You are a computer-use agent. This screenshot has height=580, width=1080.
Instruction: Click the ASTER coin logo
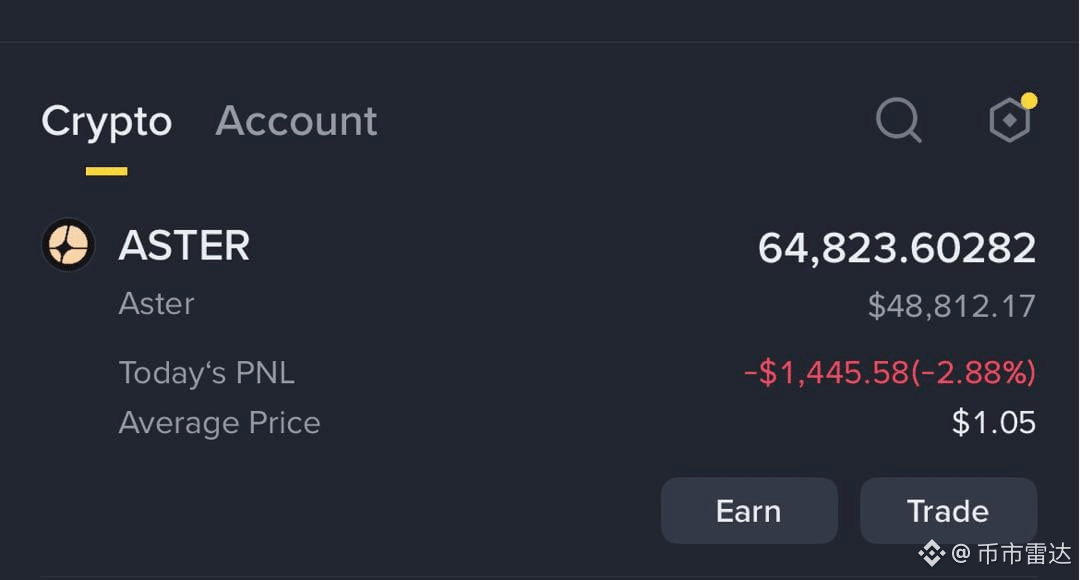pos(68,245)
